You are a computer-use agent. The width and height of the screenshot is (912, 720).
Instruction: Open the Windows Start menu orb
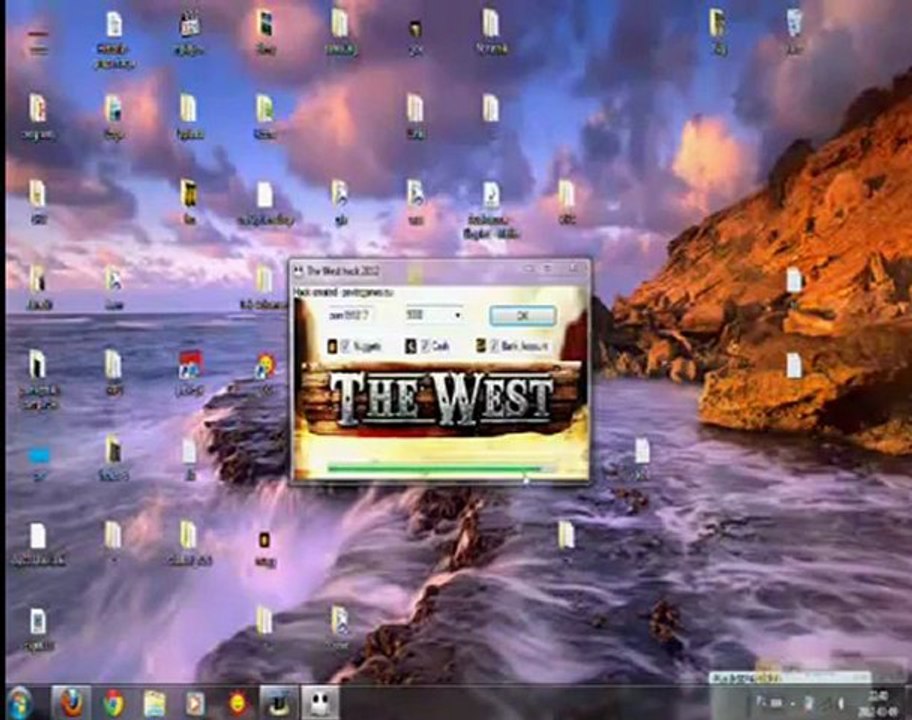click(20, 703)
